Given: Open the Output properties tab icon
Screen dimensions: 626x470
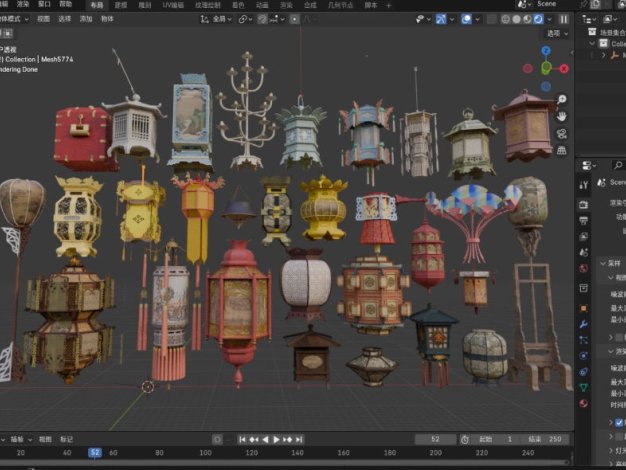Looking at the screenshot, I should tap(584, 223).
